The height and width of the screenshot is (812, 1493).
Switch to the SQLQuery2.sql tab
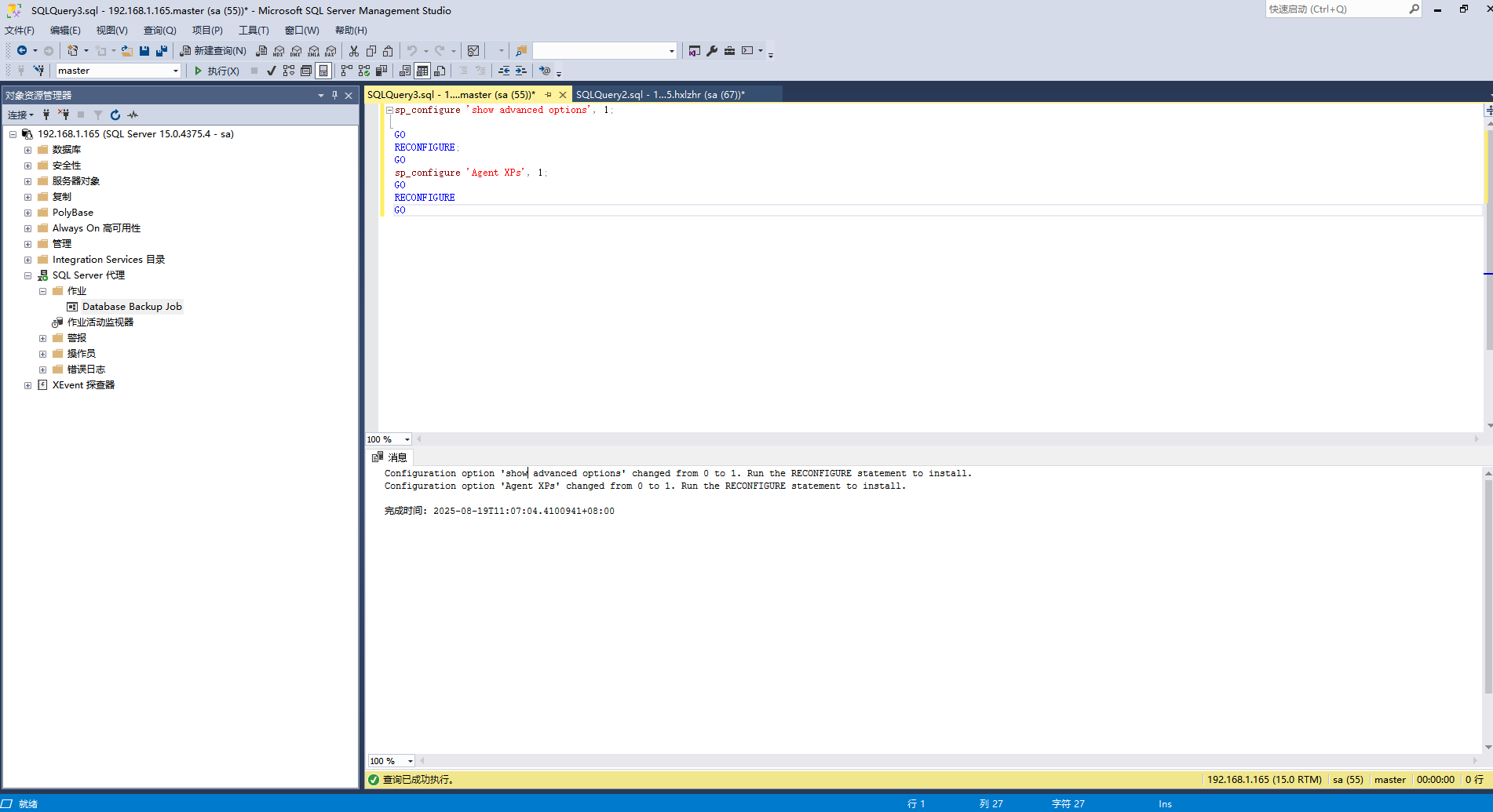coord(659,95)
